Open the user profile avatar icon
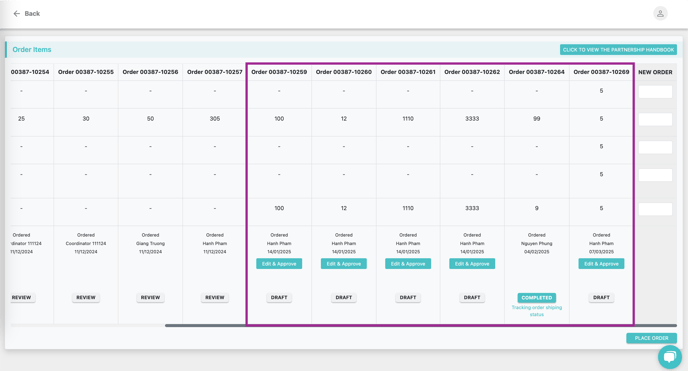Viewport: 688px width, 371px height. 660,14
